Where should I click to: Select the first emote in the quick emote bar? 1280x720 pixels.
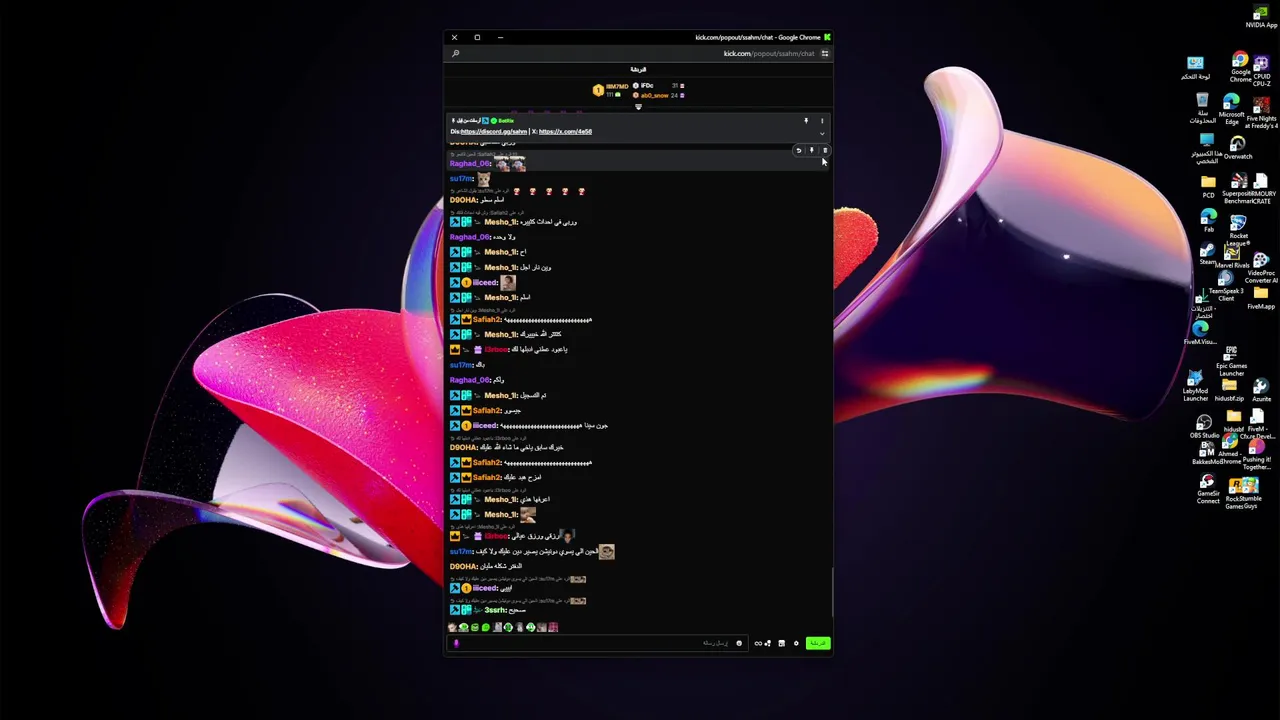coord(452,627)
